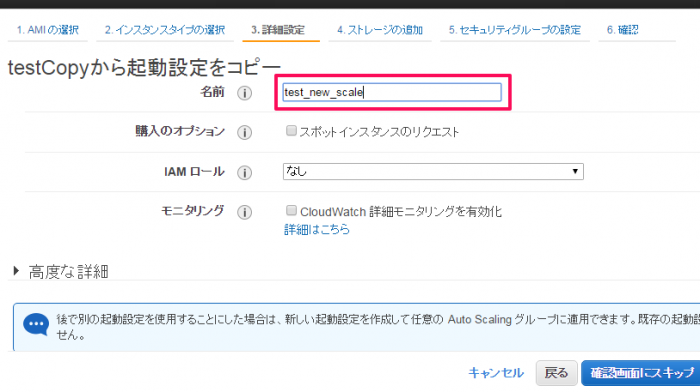Go to 1. AMI の選択 tab
This screenshot has height=392, width=700.
click(x=48, y=30)
